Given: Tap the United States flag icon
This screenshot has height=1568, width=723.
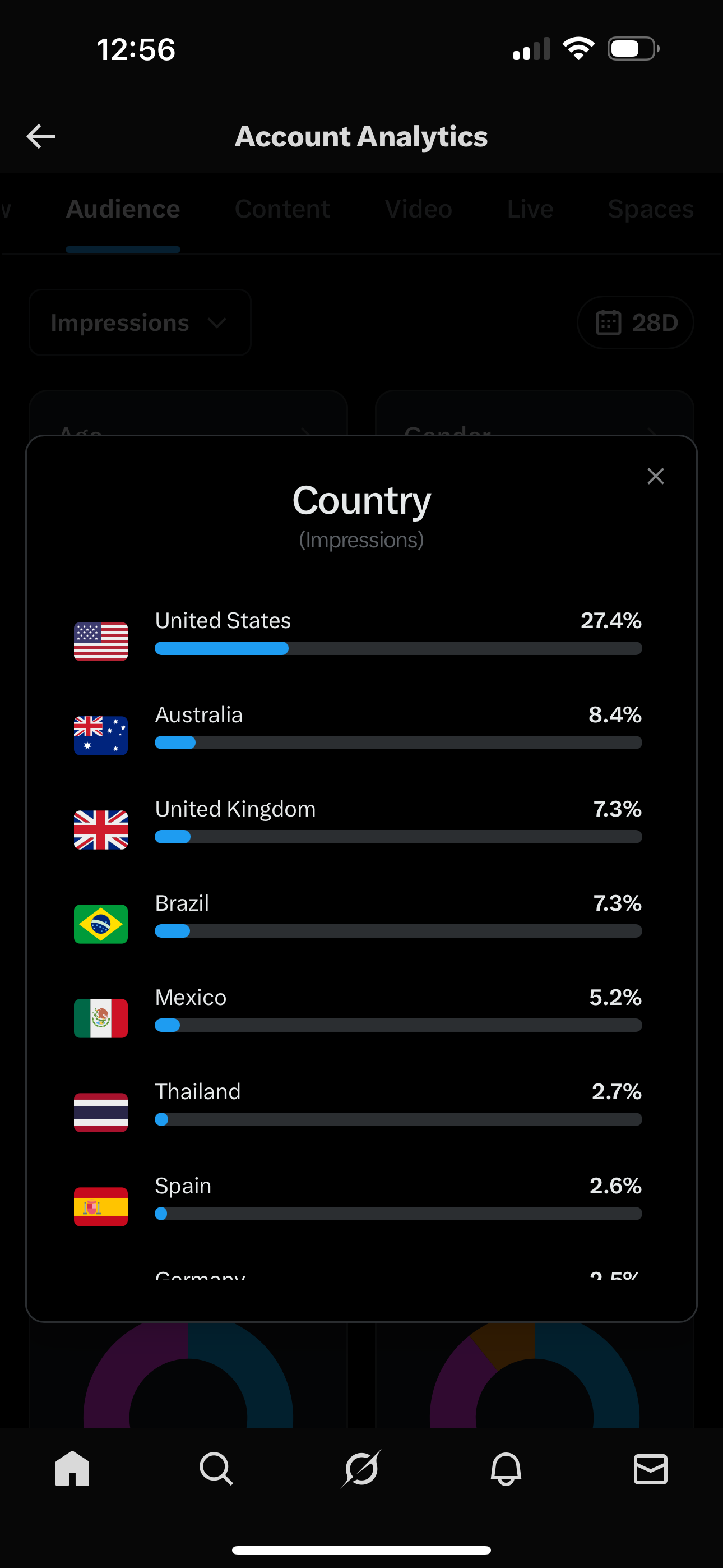Looking at the screenshot, I should pos(101,641).
